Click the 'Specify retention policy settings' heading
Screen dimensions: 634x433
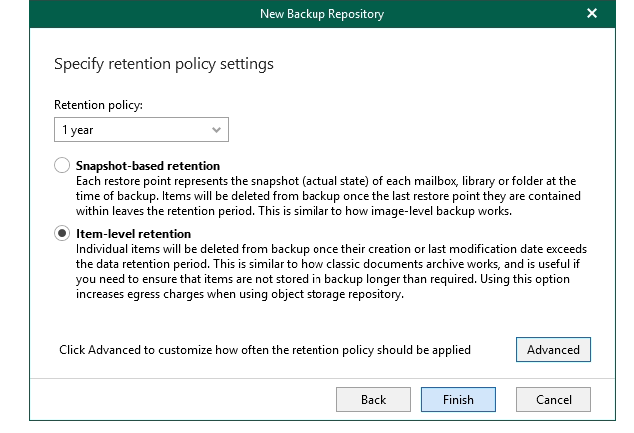(x=164, y=64)
